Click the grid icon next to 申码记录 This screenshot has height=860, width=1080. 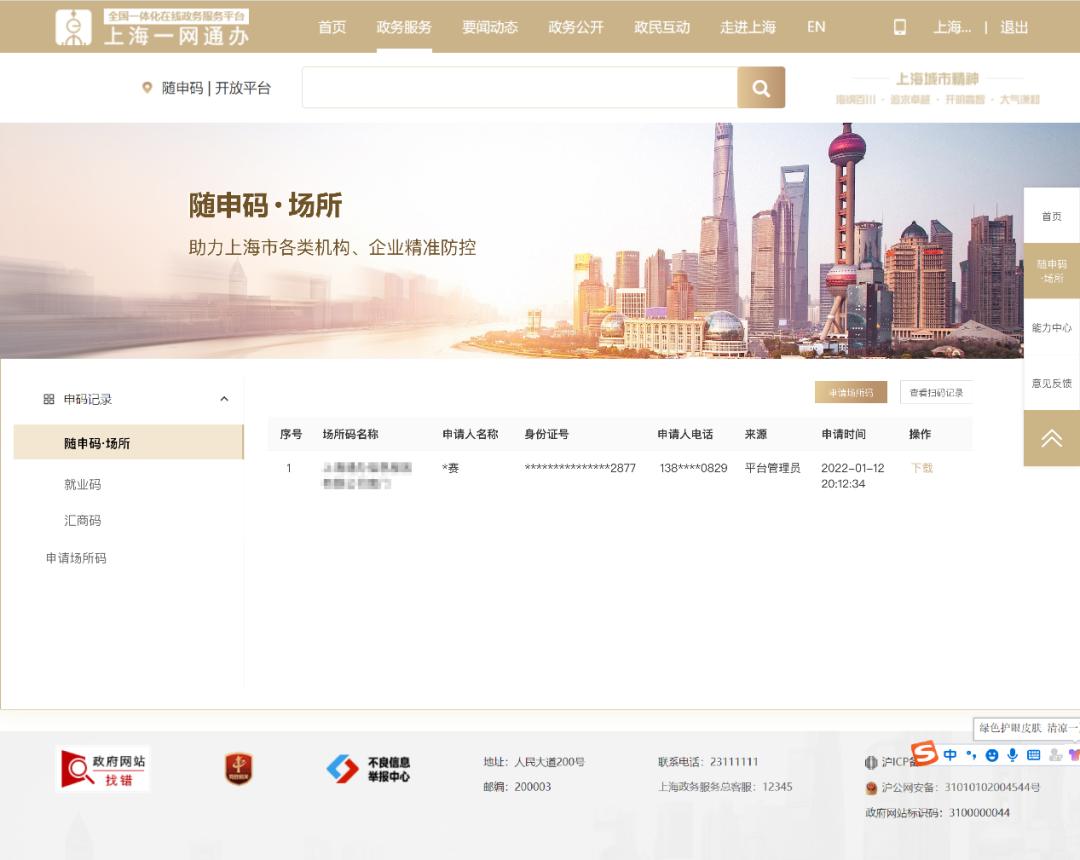click(48, 398)
